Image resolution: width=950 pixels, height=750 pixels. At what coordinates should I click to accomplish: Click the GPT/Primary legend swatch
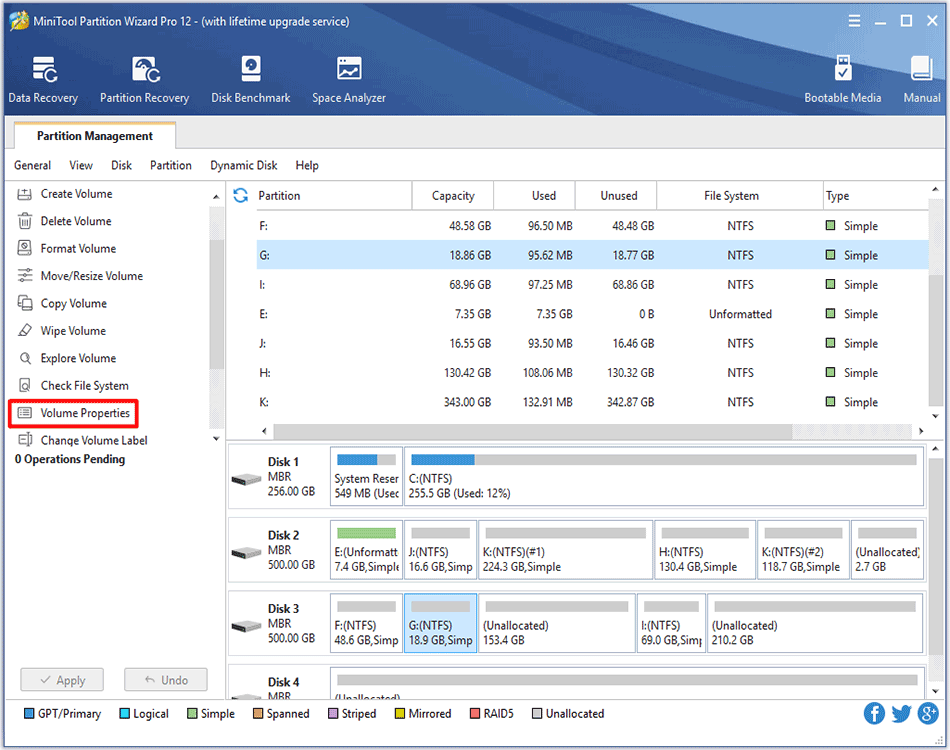[x=28, y=714]
